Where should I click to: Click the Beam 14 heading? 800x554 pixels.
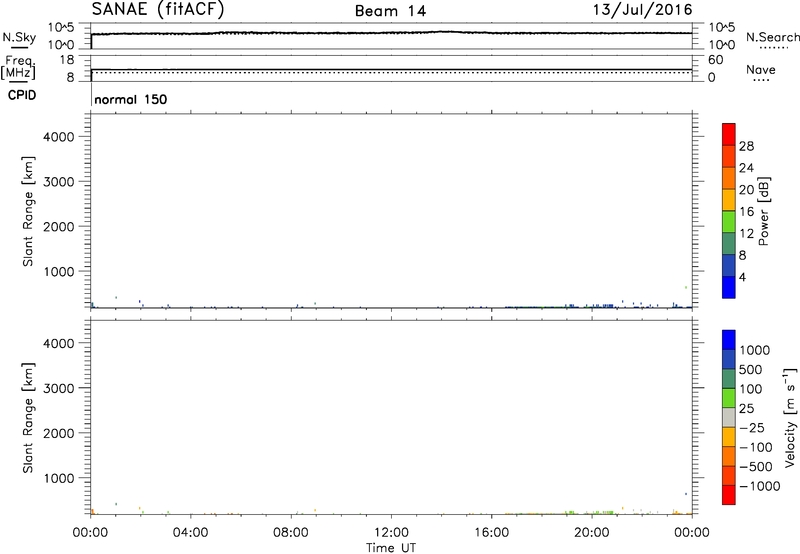pos(391,10)
